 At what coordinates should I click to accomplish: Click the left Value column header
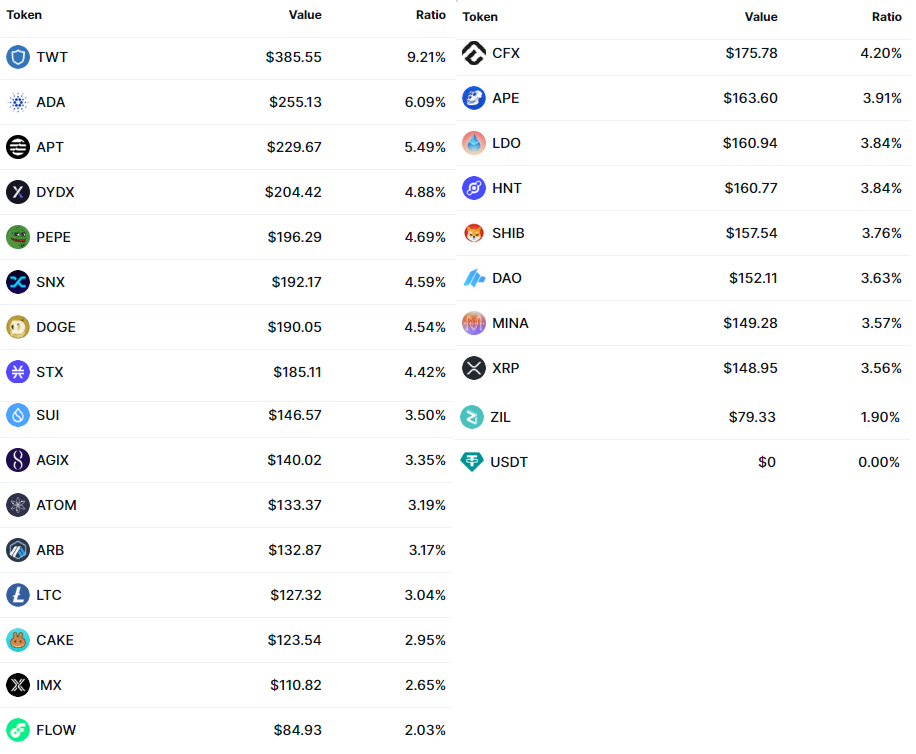(305, 15)
